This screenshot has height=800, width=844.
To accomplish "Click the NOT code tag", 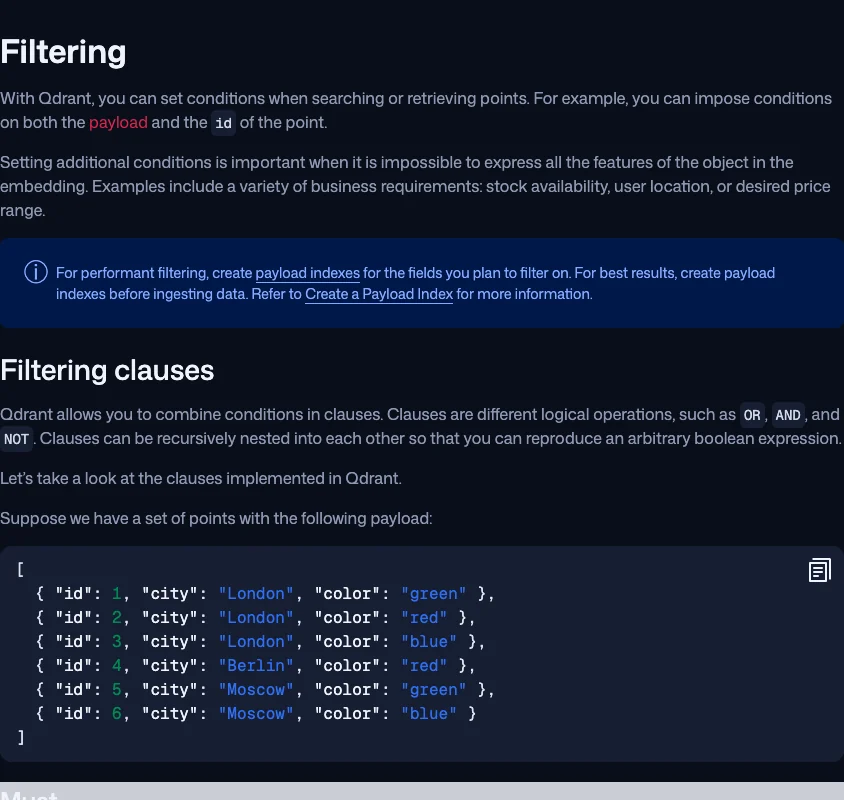I will coord(16,439).
